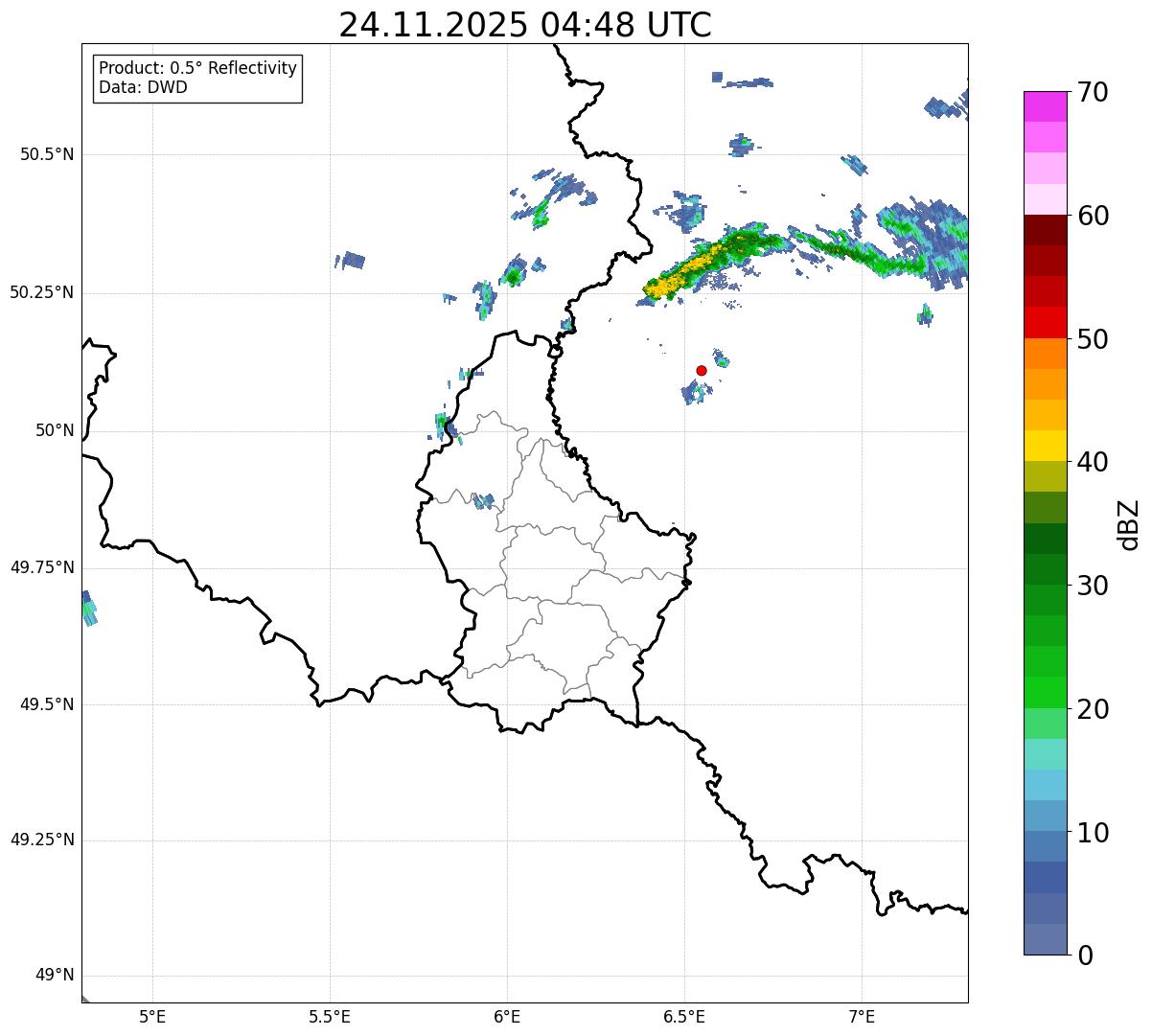
Task: Click the Data: DWD label
Action: click(143, 87)
